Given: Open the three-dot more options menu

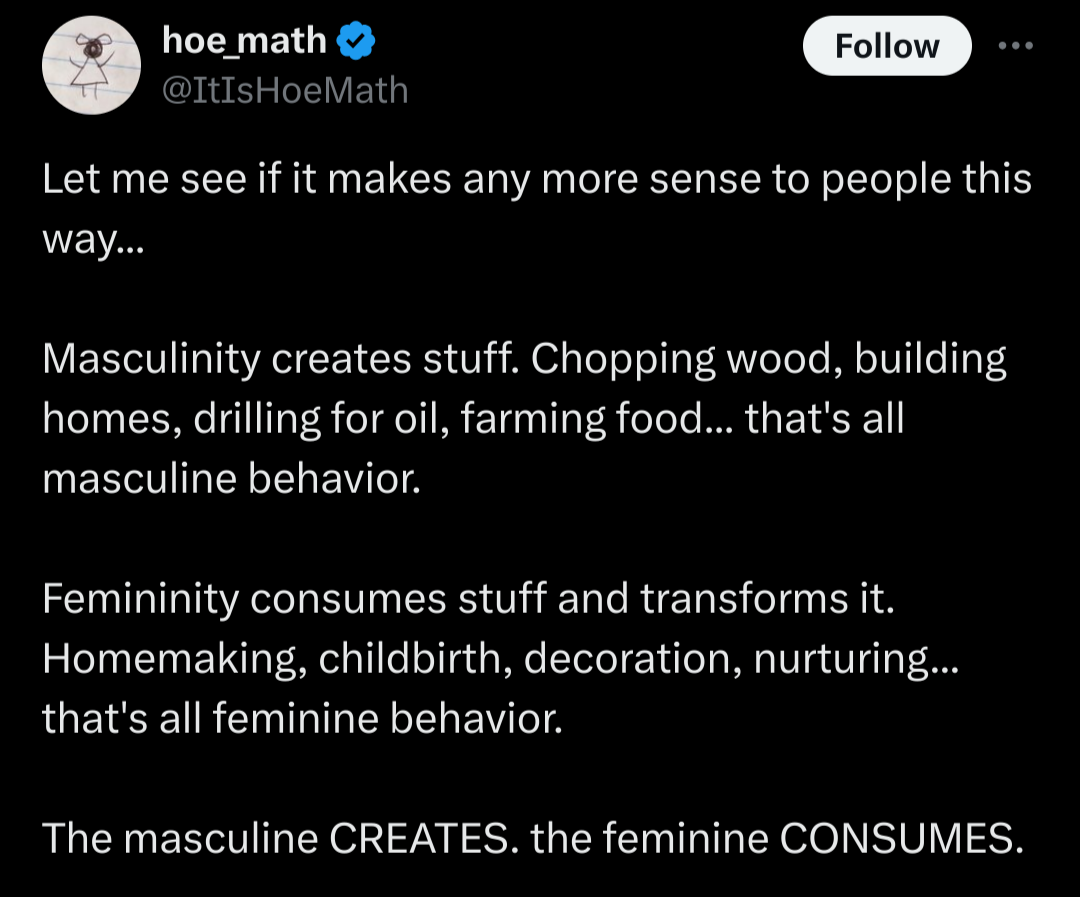Looking at the screenshot, I should coord(1016,45).
